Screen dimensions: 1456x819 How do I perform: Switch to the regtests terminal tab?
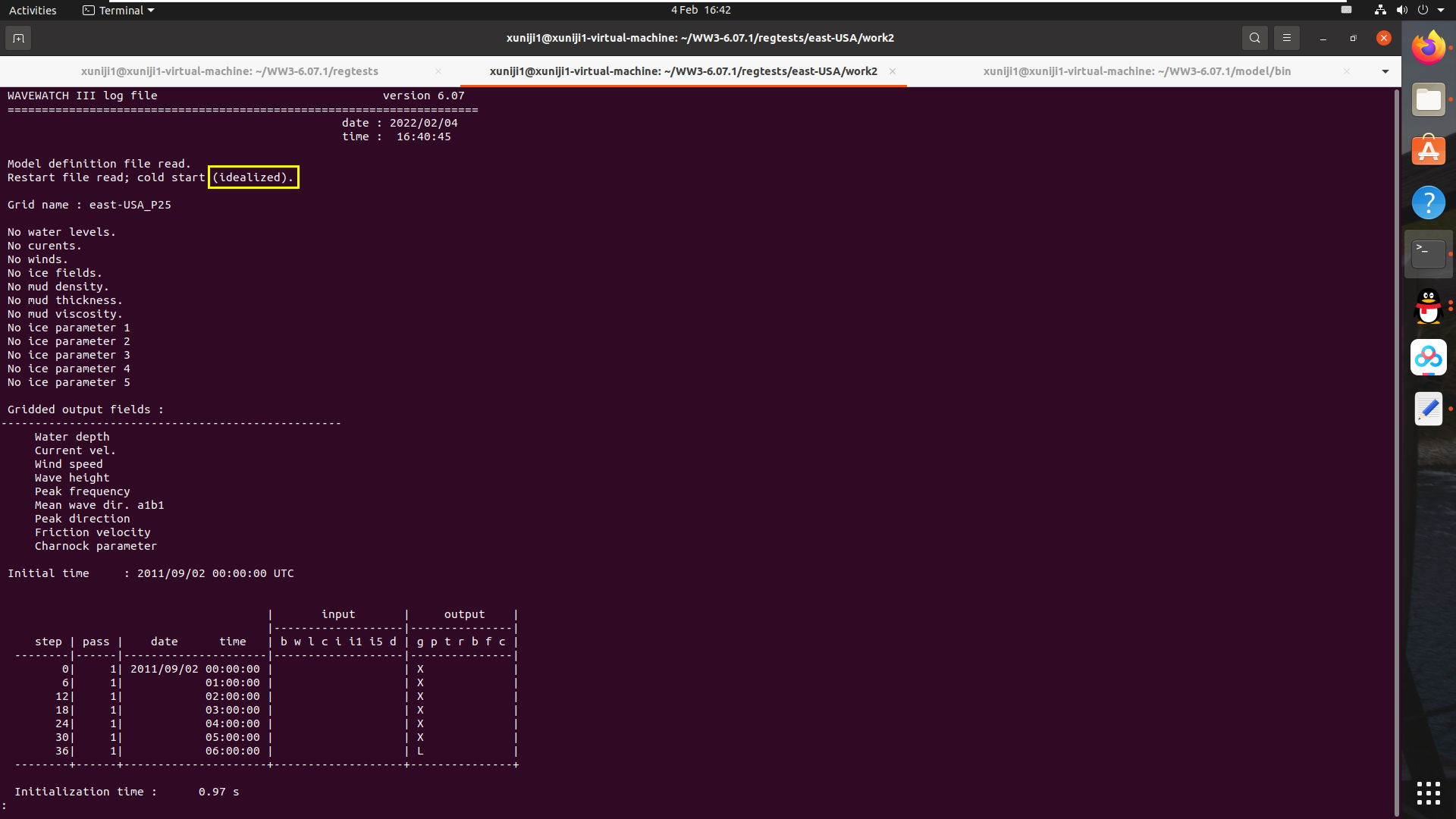[229, 71]
